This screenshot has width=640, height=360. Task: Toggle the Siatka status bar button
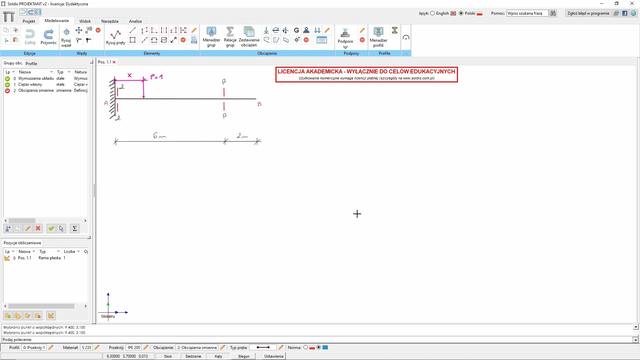pyautogui.click(x=168, y=356)
